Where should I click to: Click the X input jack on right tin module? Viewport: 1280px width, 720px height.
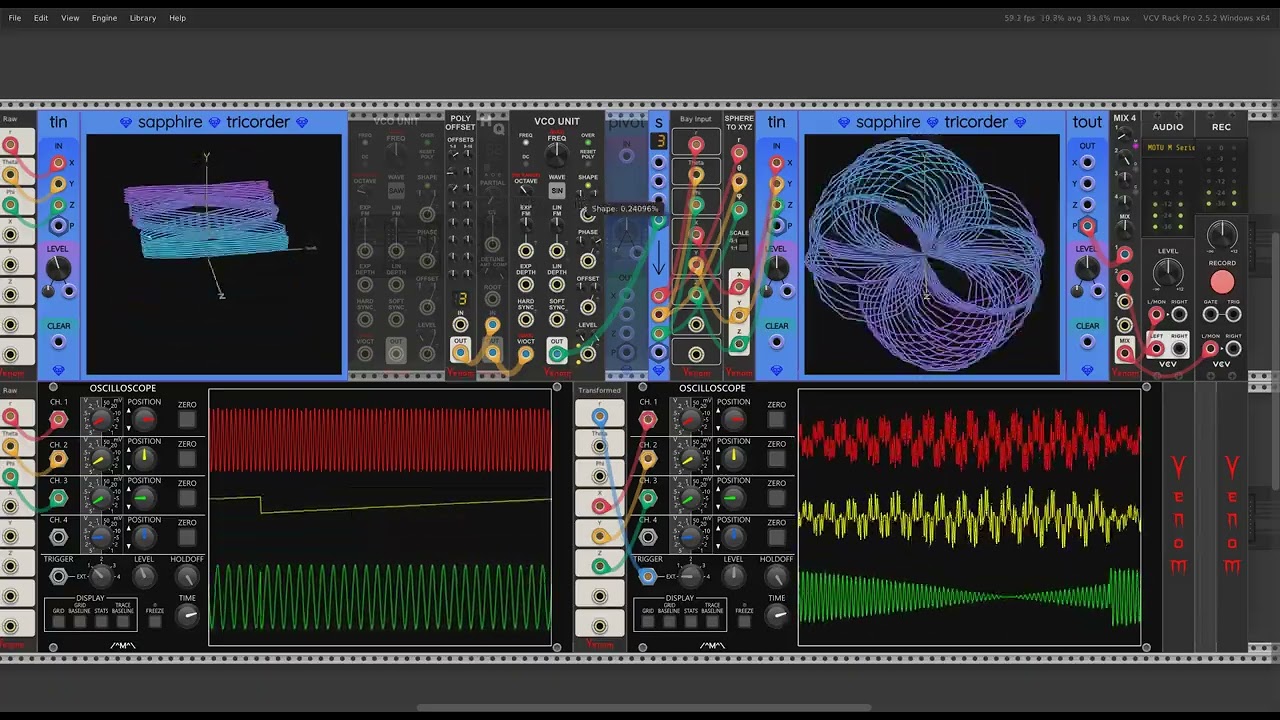pyautogui.click(x=776, y=163)
